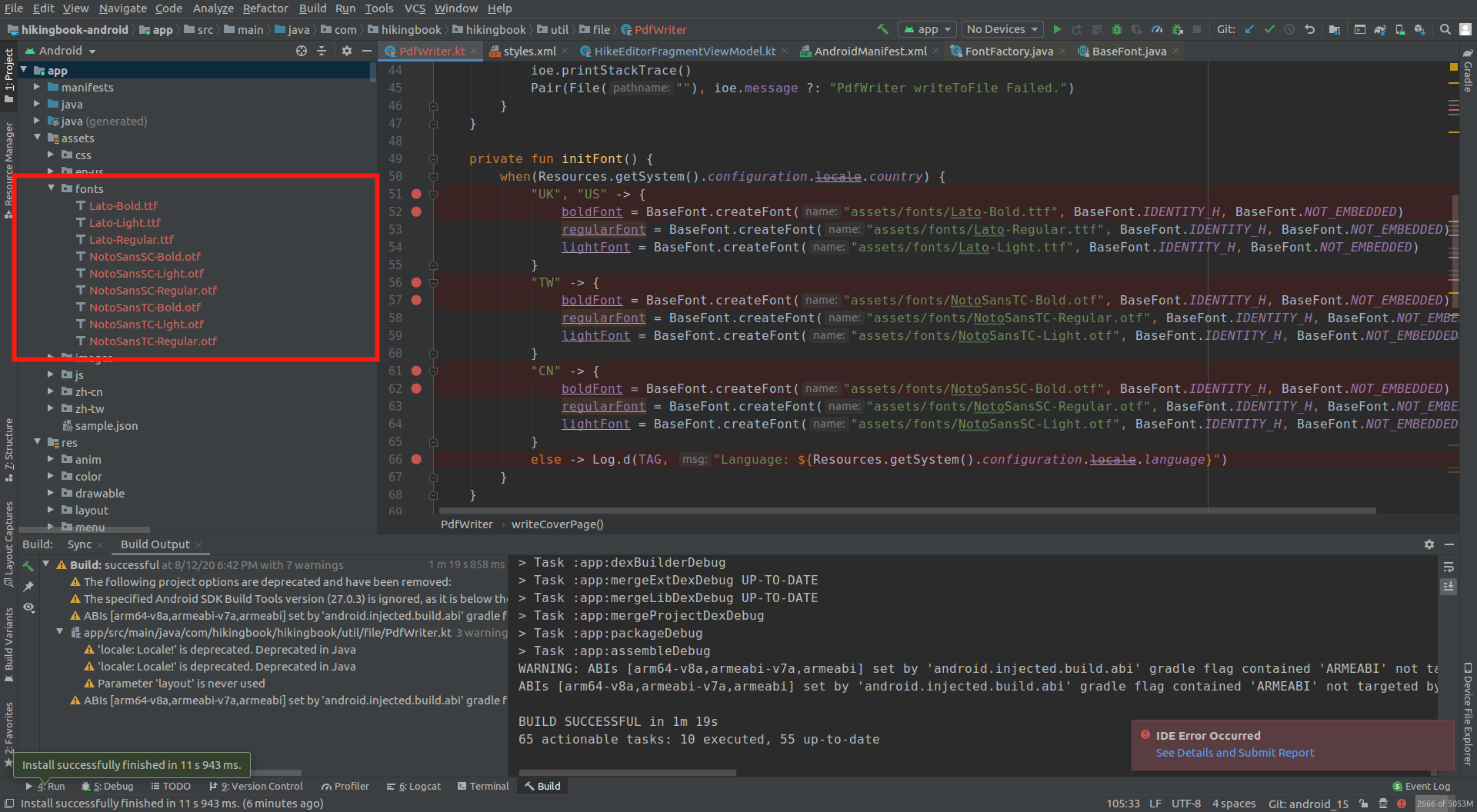Expand the res folder
This screenshot has width=1477, height=812.
pyautogui.click(x=38, y=442)
